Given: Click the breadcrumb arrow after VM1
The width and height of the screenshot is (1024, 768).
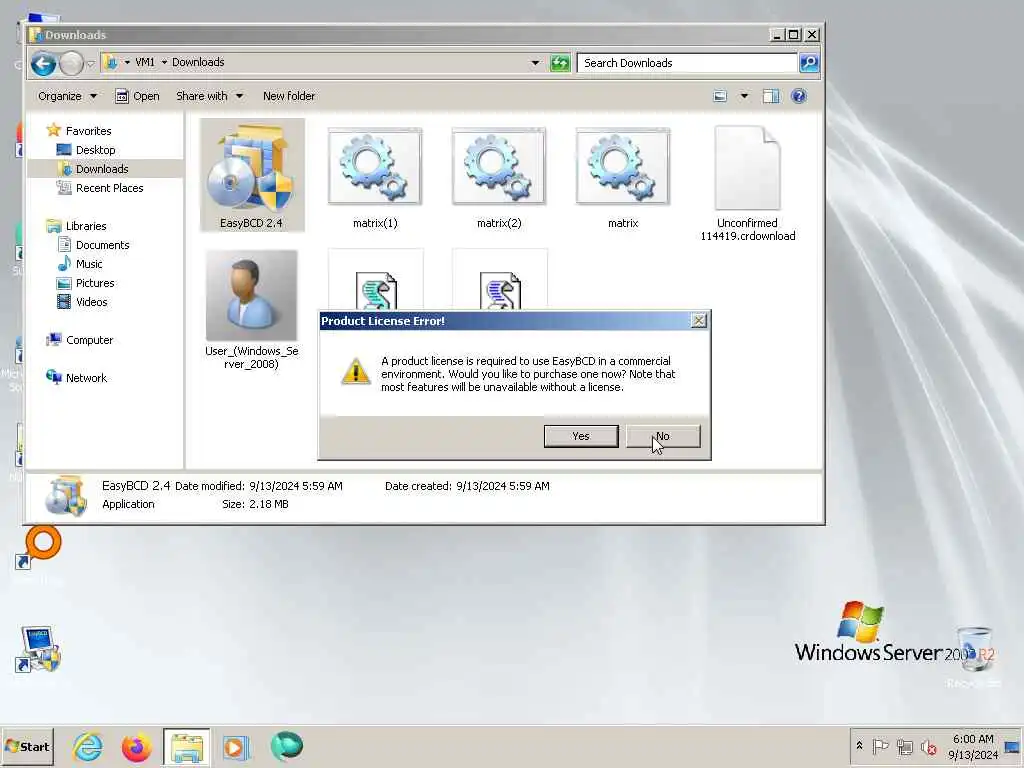Looking at the screenshot, I should 164,62.
